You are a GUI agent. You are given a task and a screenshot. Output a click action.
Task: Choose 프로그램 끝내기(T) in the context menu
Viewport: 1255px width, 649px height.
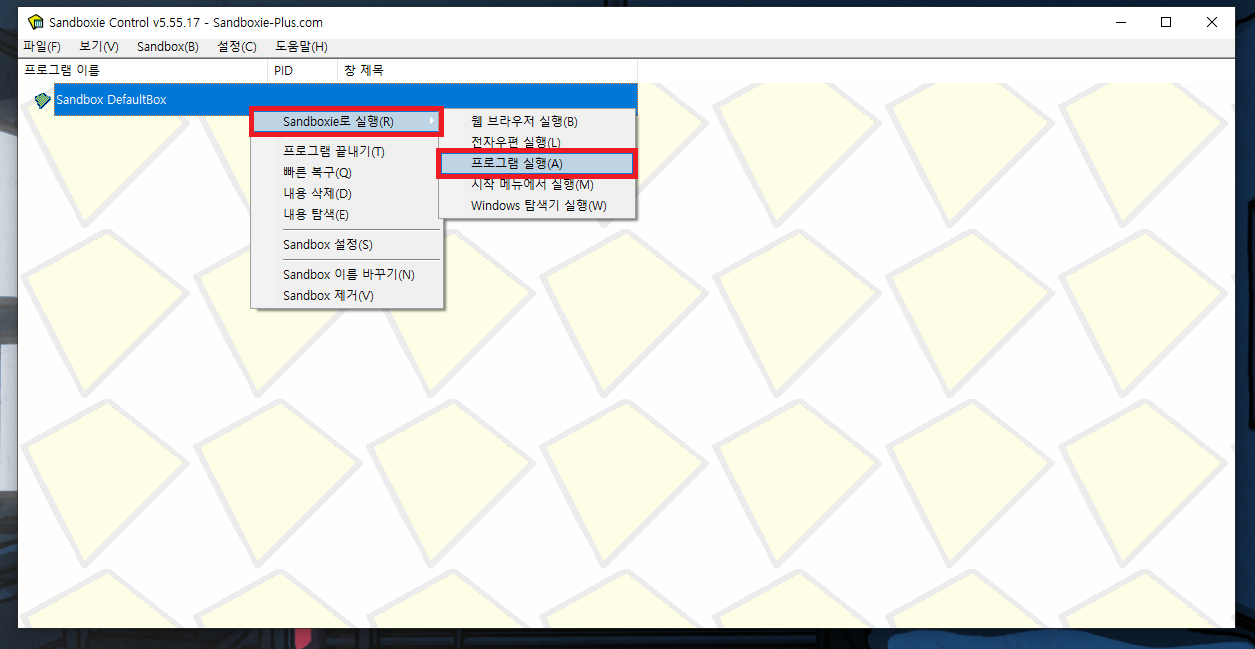pyautogui.click(x=346, y=152)
